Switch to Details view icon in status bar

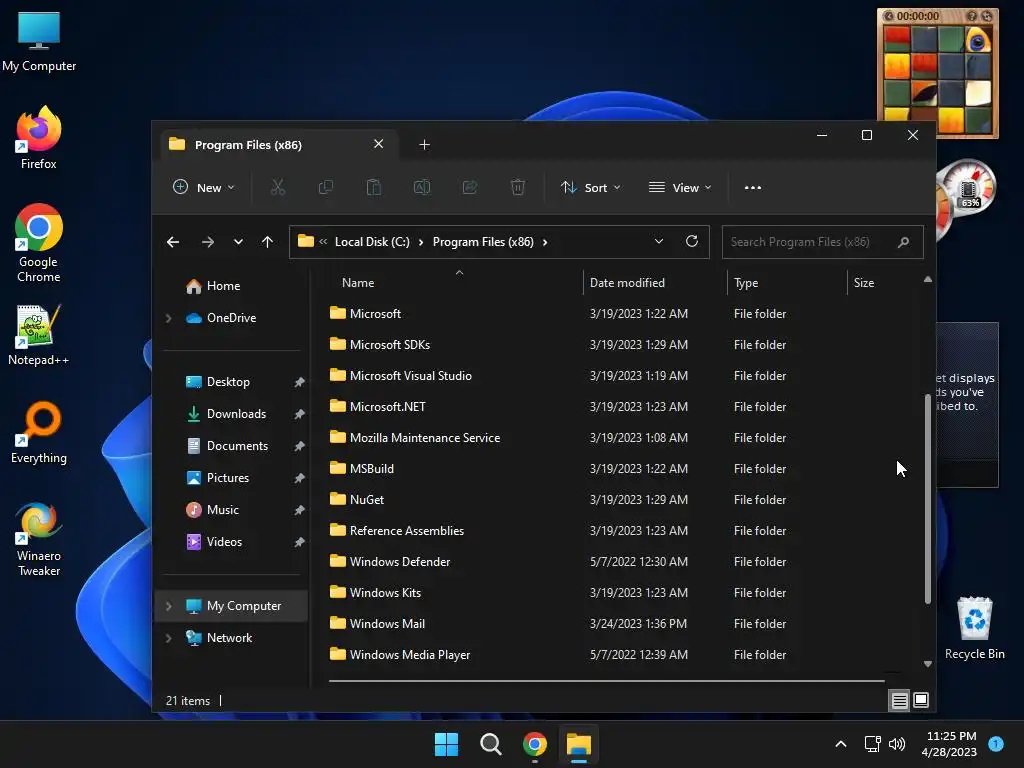point(899,700)
